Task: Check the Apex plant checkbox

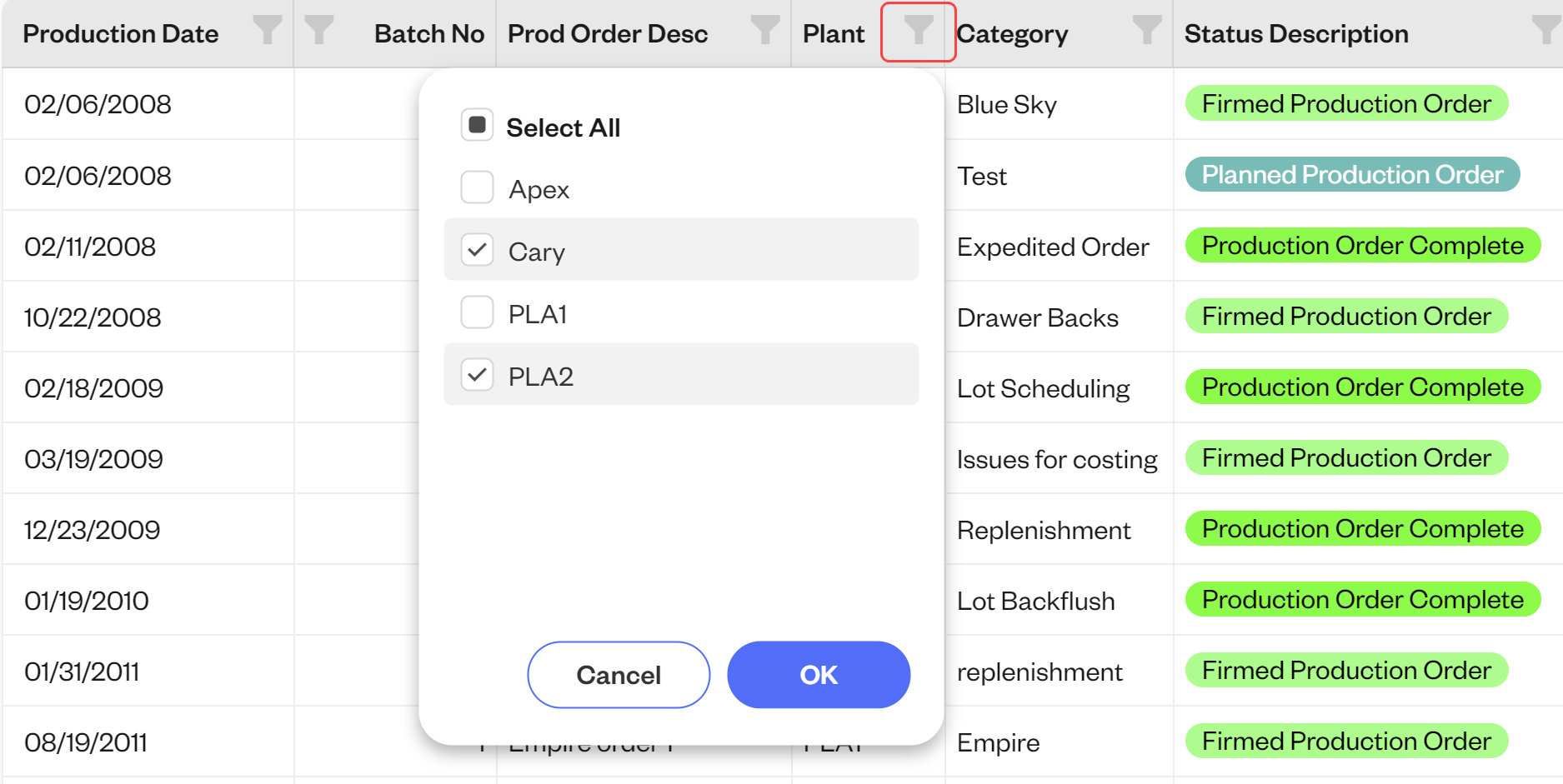Action: (477, 187)
